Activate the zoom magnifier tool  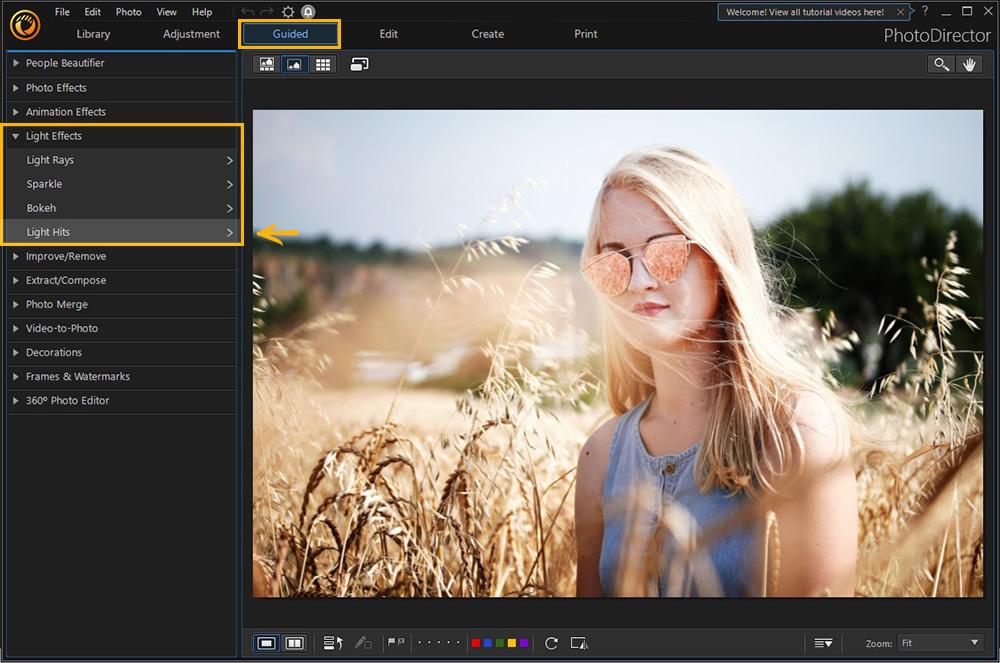pyautogui.click(x=940, y=64)
